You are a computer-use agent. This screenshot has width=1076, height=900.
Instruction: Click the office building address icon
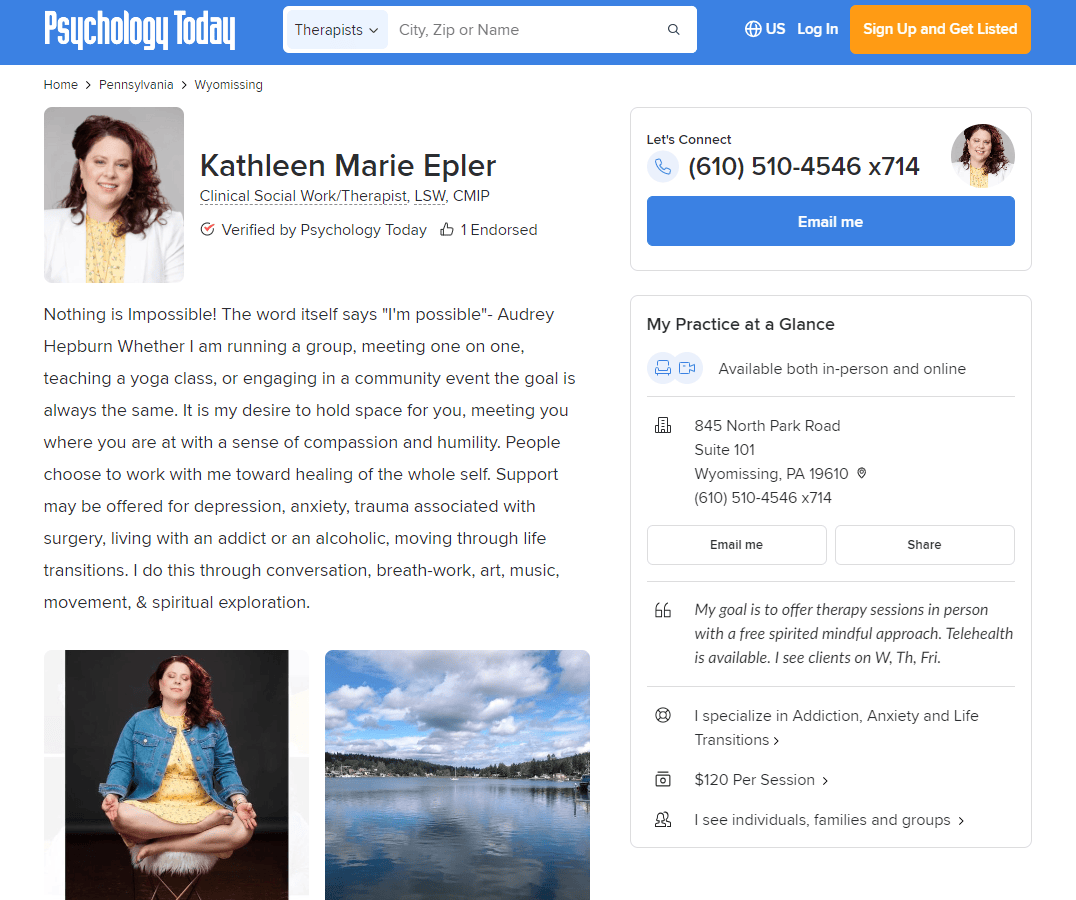tap(663, 425)
